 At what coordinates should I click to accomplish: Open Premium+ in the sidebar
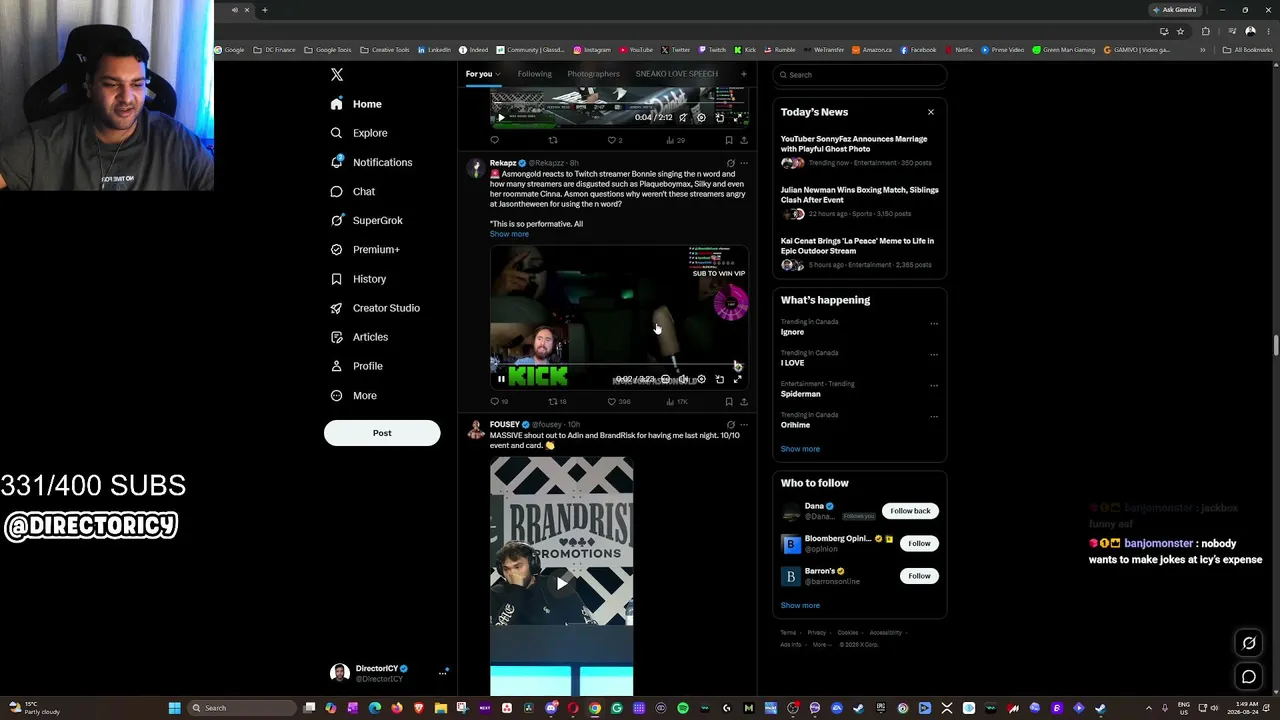coord(364,249)
